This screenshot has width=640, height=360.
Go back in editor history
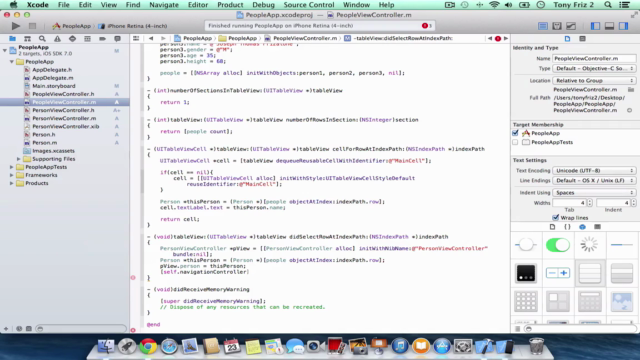[151, 38]
